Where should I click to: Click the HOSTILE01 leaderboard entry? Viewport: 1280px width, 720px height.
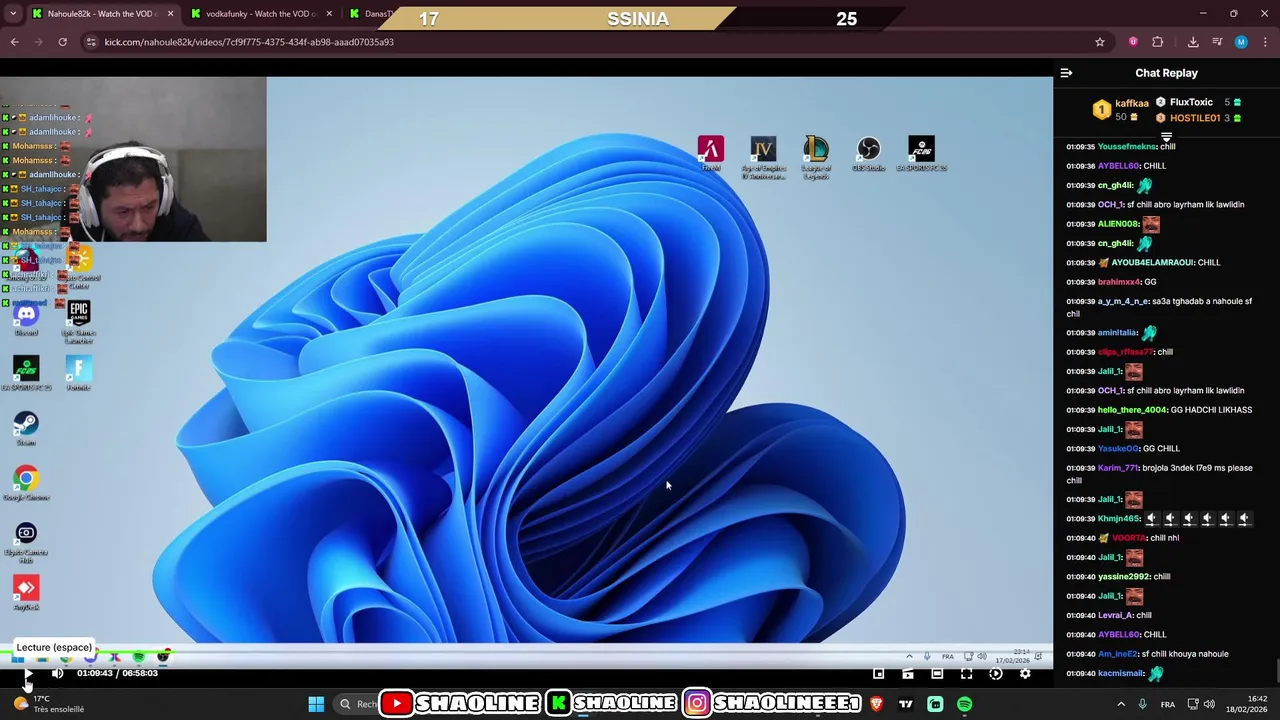tap(1198, 118)
